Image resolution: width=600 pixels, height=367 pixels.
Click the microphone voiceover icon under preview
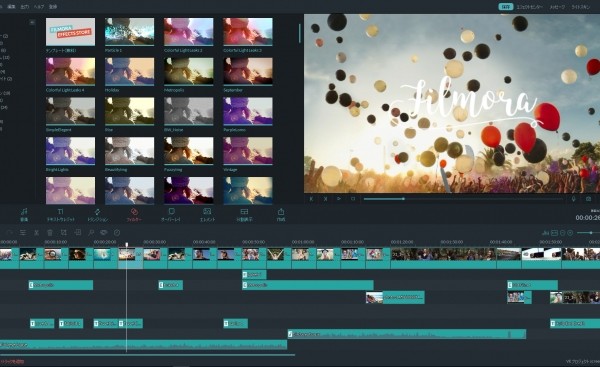(574, 199)
